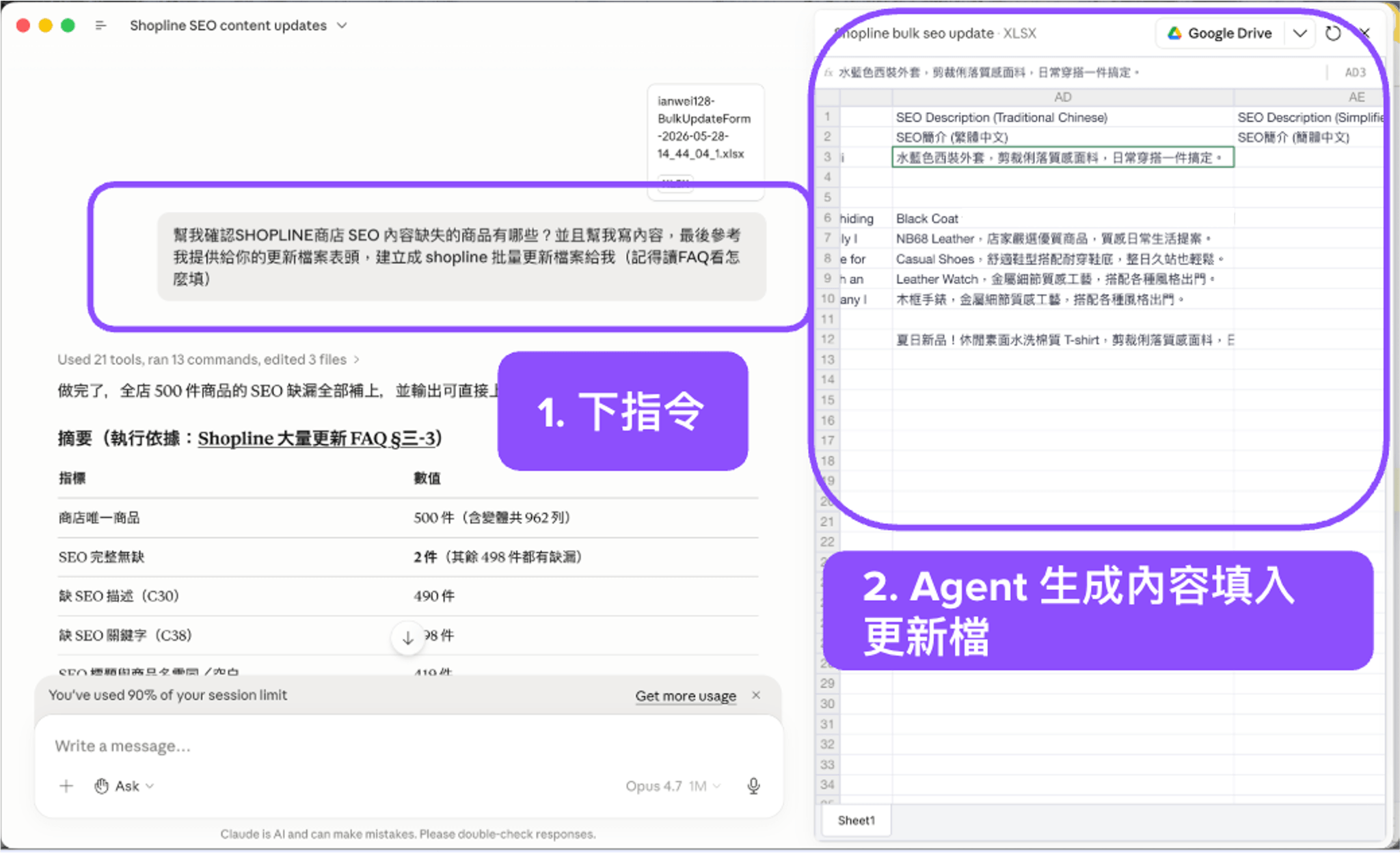Image resolution: width=1400 pixels, height=853 pixels.
Task: Select the cell starting with '木框手錶'
Action: point(1063,299)
